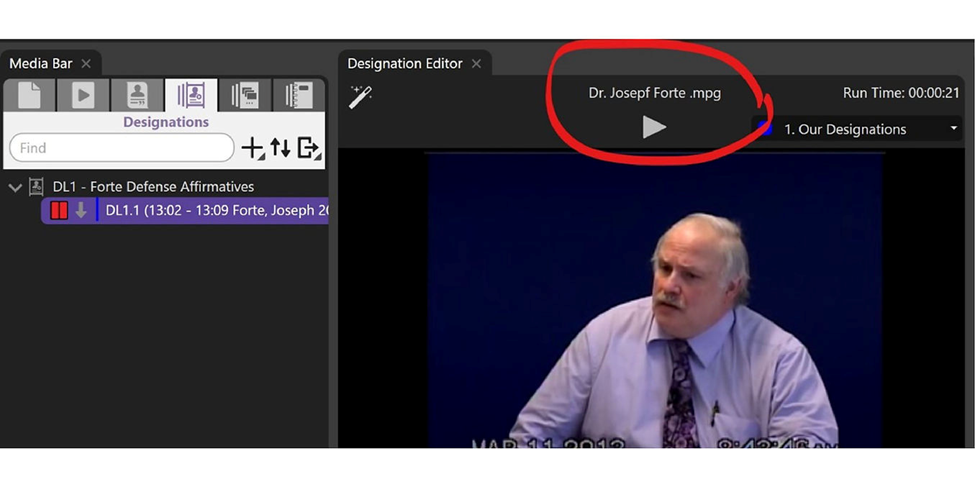Click the red double-bar icon on DL1.1
975x487 pixels.
(59, 210)
